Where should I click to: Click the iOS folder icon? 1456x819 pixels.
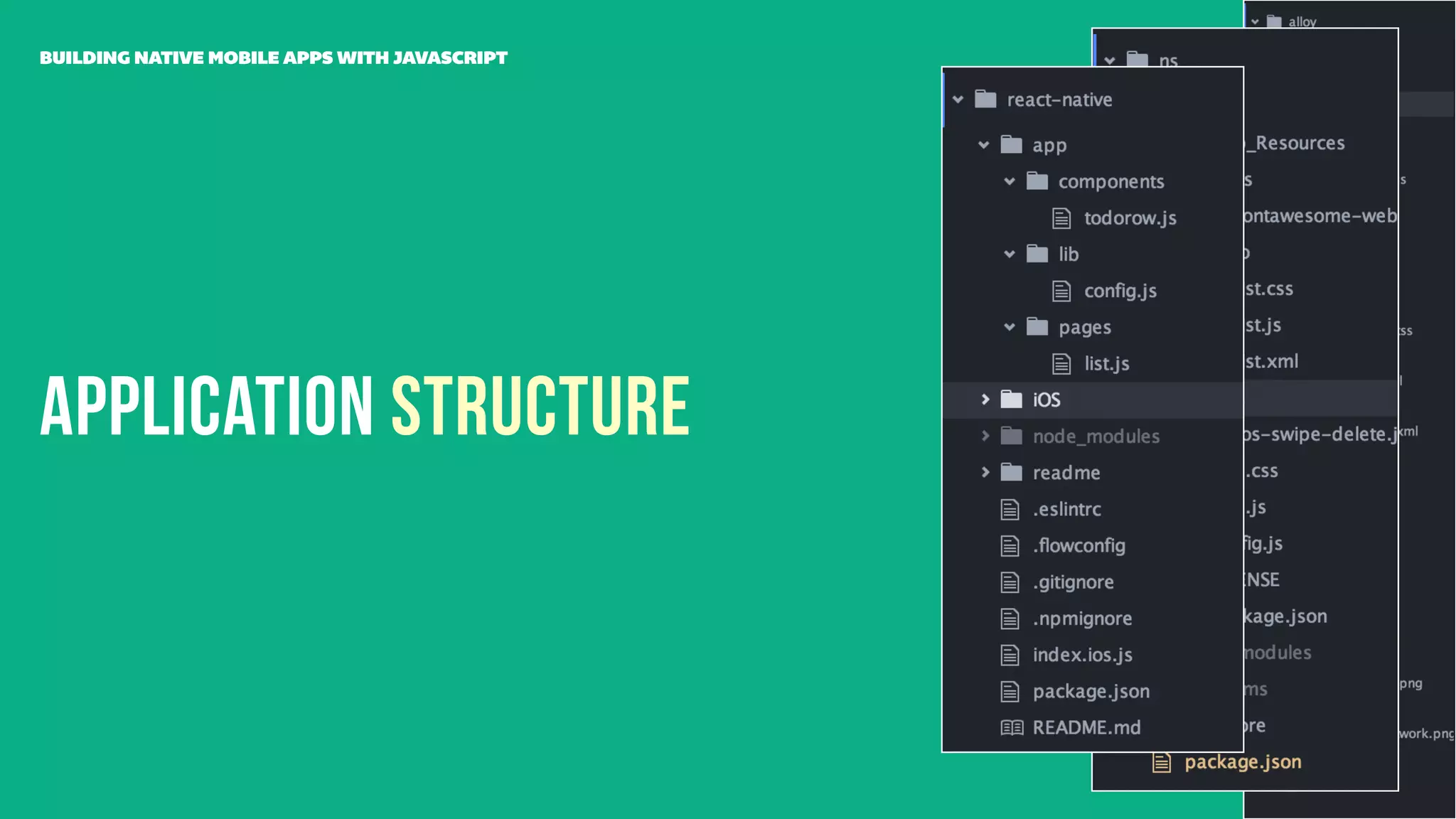click(1011, 399)
